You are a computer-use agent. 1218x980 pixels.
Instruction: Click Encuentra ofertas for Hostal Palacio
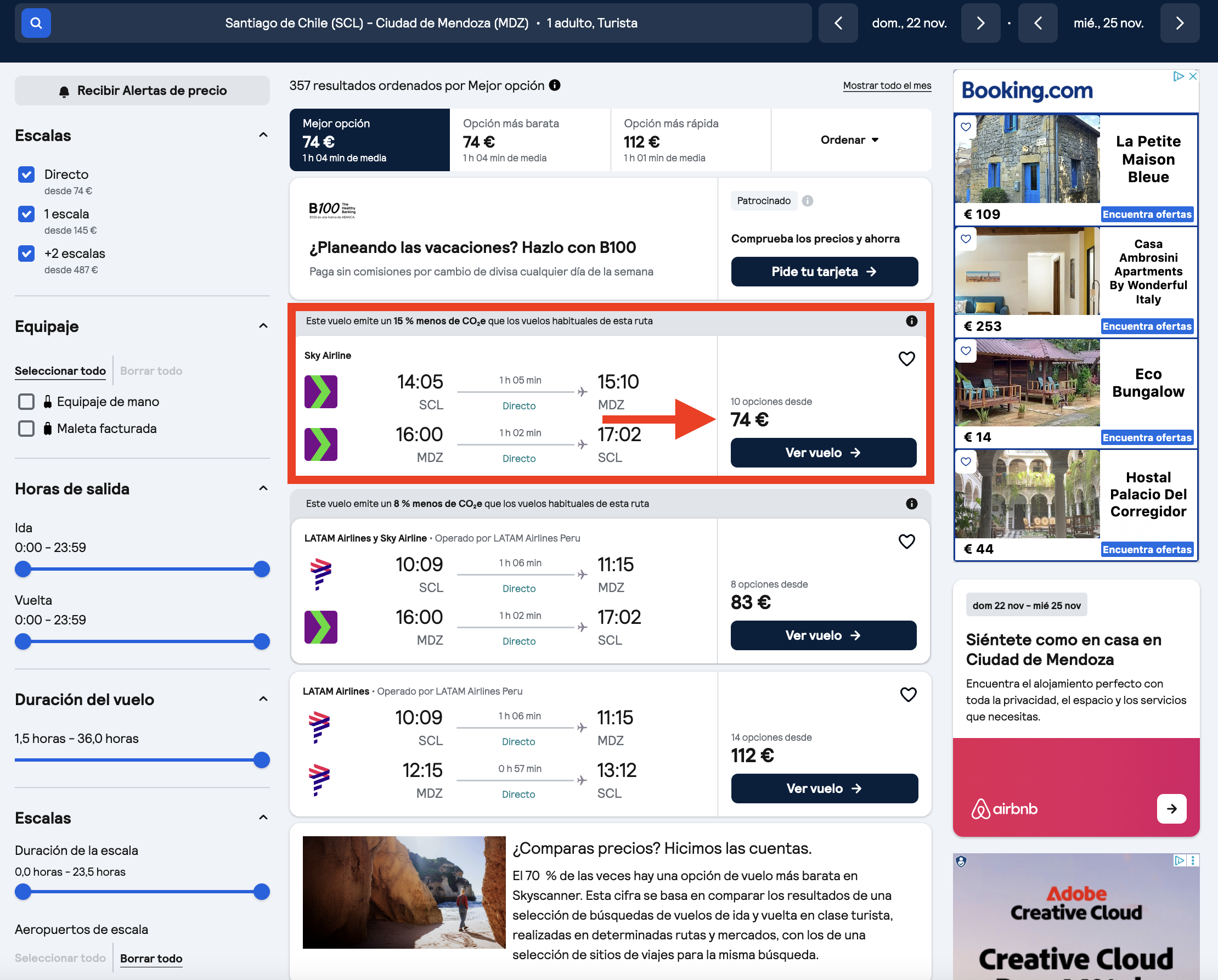pos(1147,550)
